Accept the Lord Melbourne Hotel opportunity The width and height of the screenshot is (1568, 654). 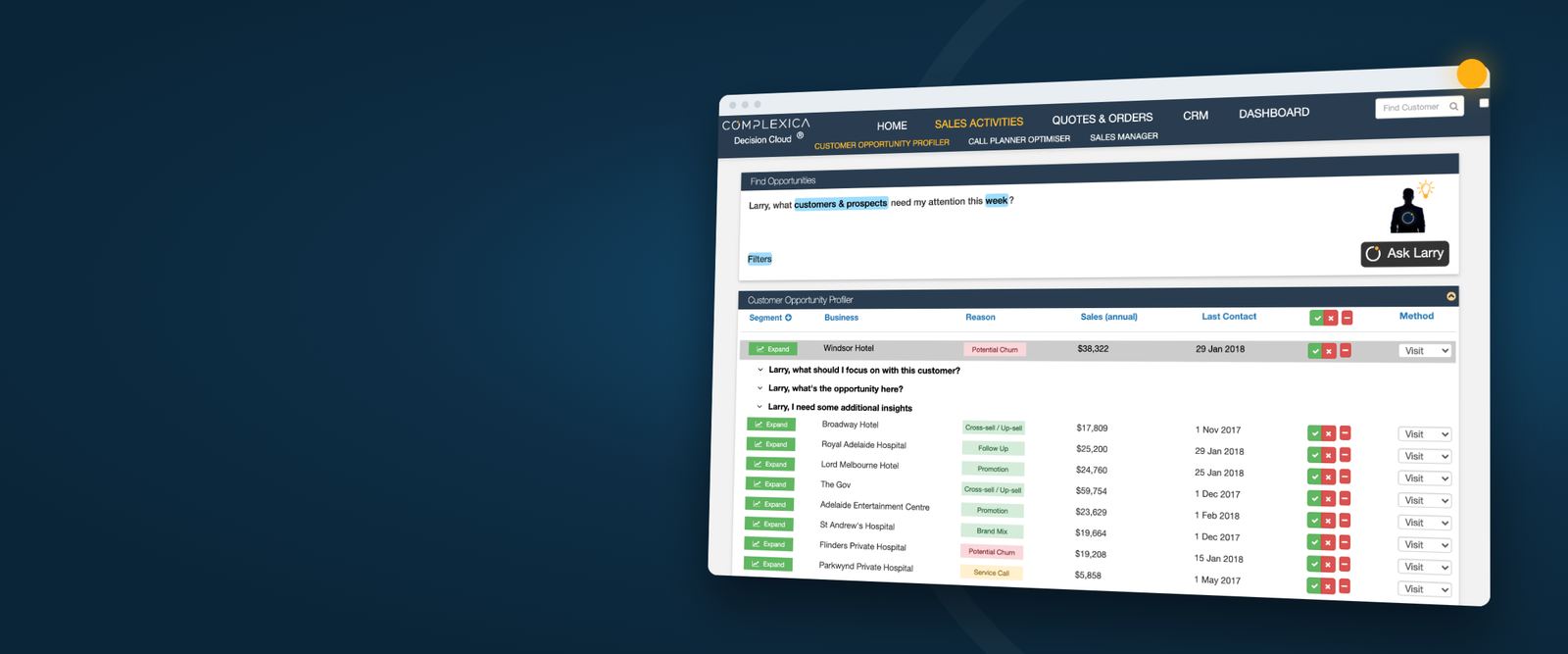(1314, 477)
